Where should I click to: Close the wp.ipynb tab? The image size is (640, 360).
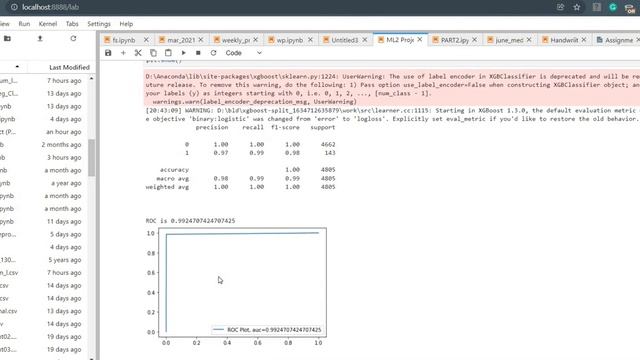(310, 40)
